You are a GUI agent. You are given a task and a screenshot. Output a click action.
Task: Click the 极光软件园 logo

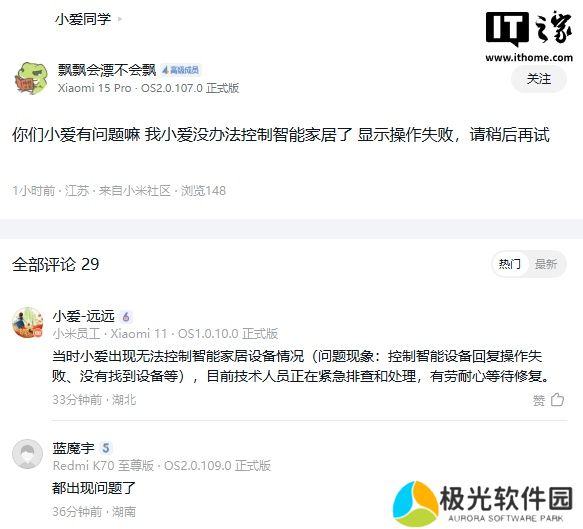coord(483,503)
